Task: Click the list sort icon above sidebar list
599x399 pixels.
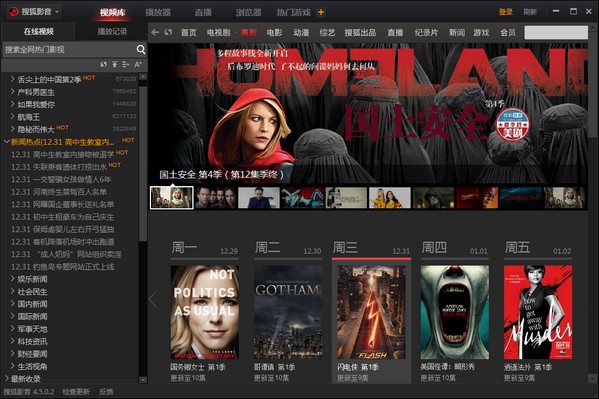Action: click(126, 65)
